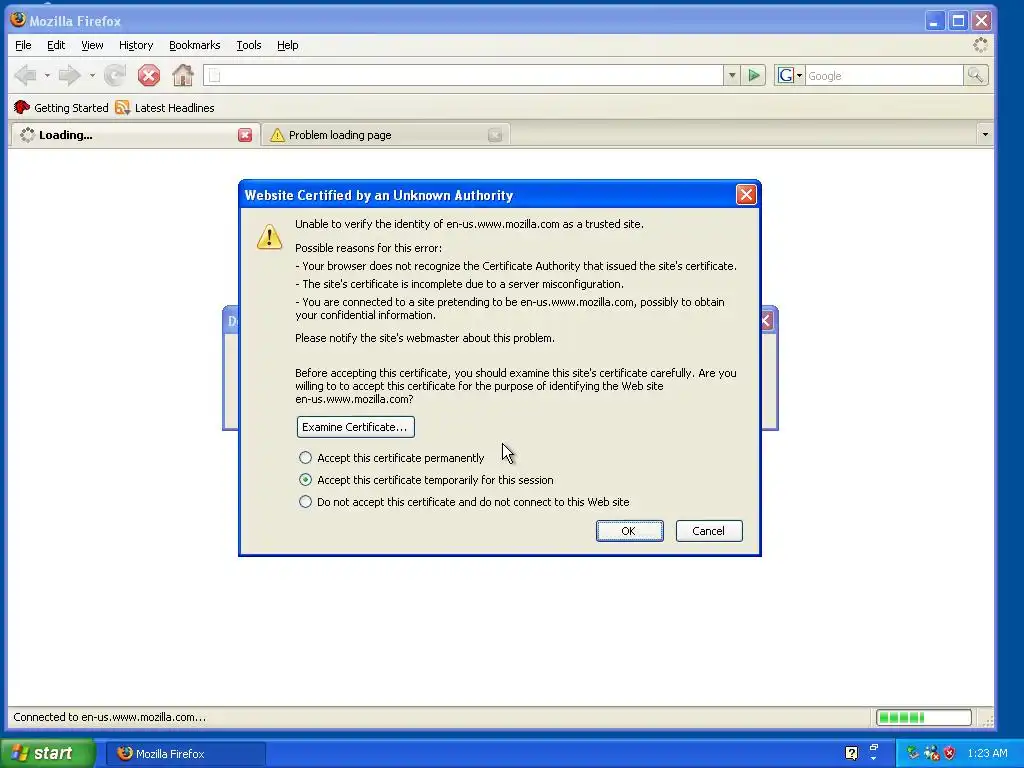Click the Back navigation arrow
This screenshot has height=768, width=1024.
pos(25,76)
